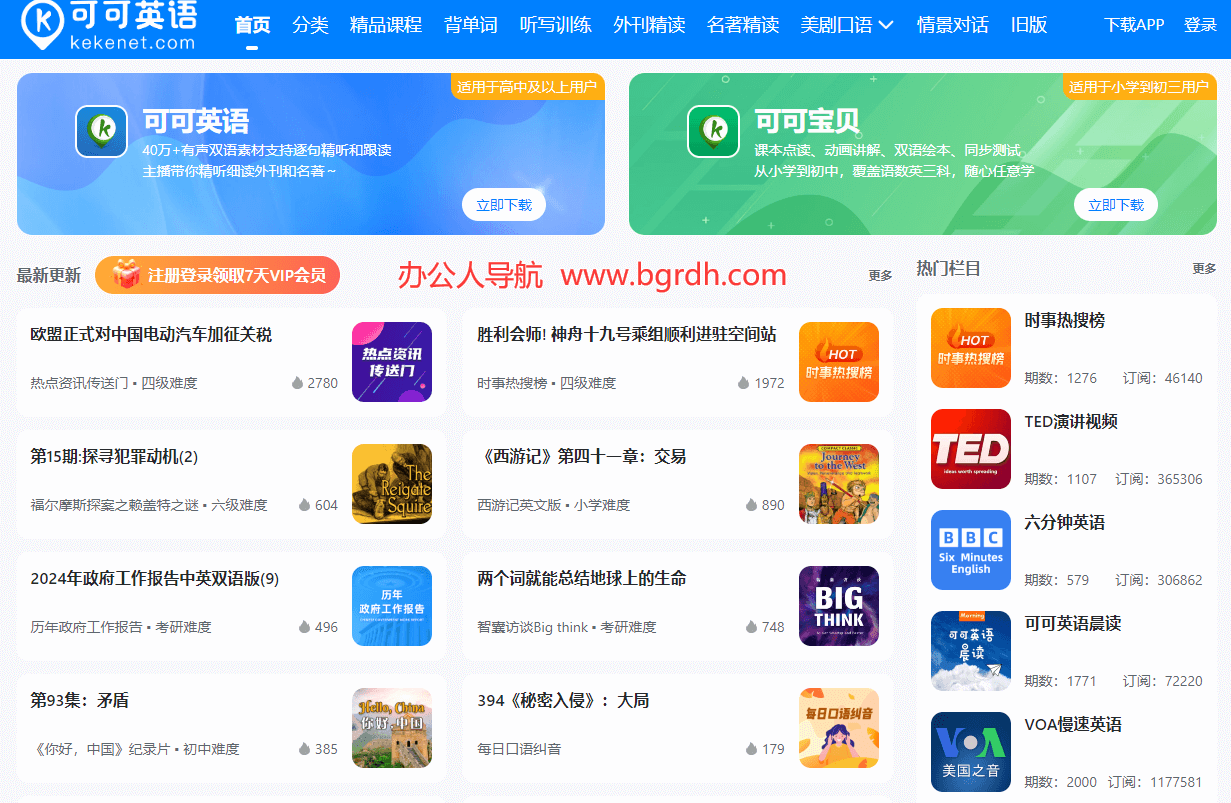The image size is (1231, 803).
Task: Click the Big Think article thumbnail
Action: point(838,606)
